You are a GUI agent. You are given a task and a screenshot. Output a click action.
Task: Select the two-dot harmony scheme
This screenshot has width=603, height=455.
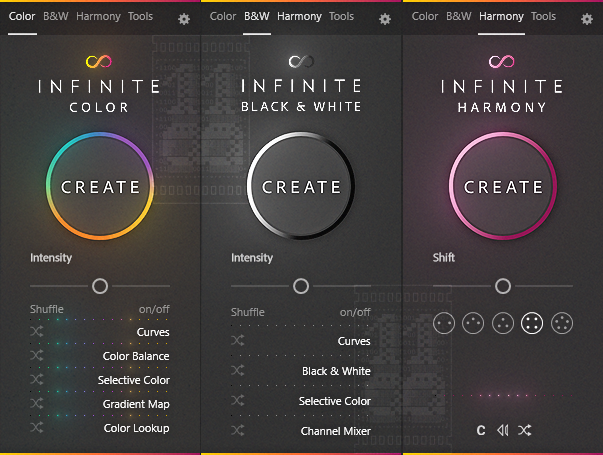(x=443, y=323)
